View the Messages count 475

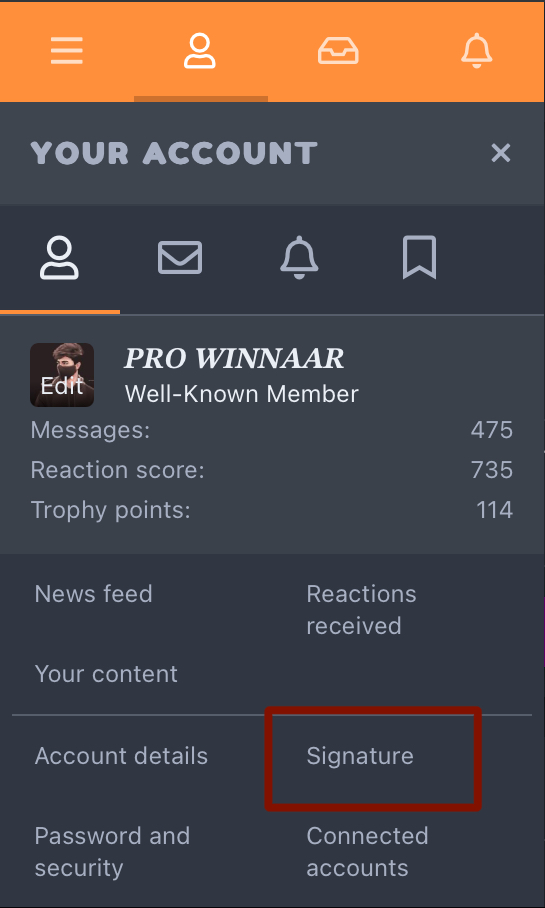(492, 430)
